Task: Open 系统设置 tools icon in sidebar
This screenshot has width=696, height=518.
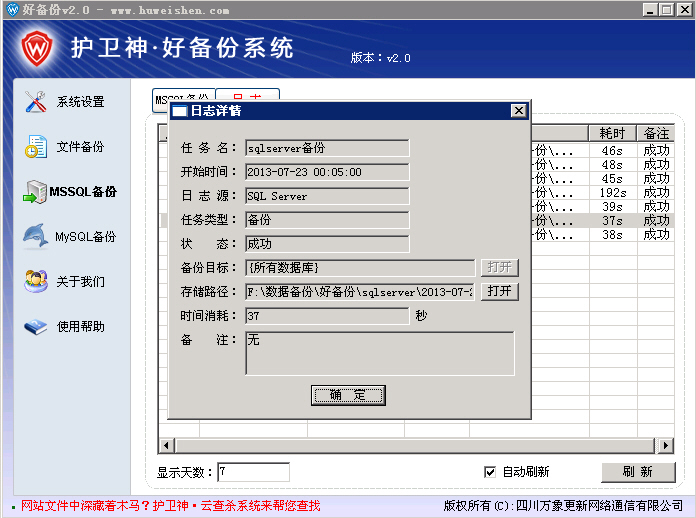Action: (x=36, y=102)
